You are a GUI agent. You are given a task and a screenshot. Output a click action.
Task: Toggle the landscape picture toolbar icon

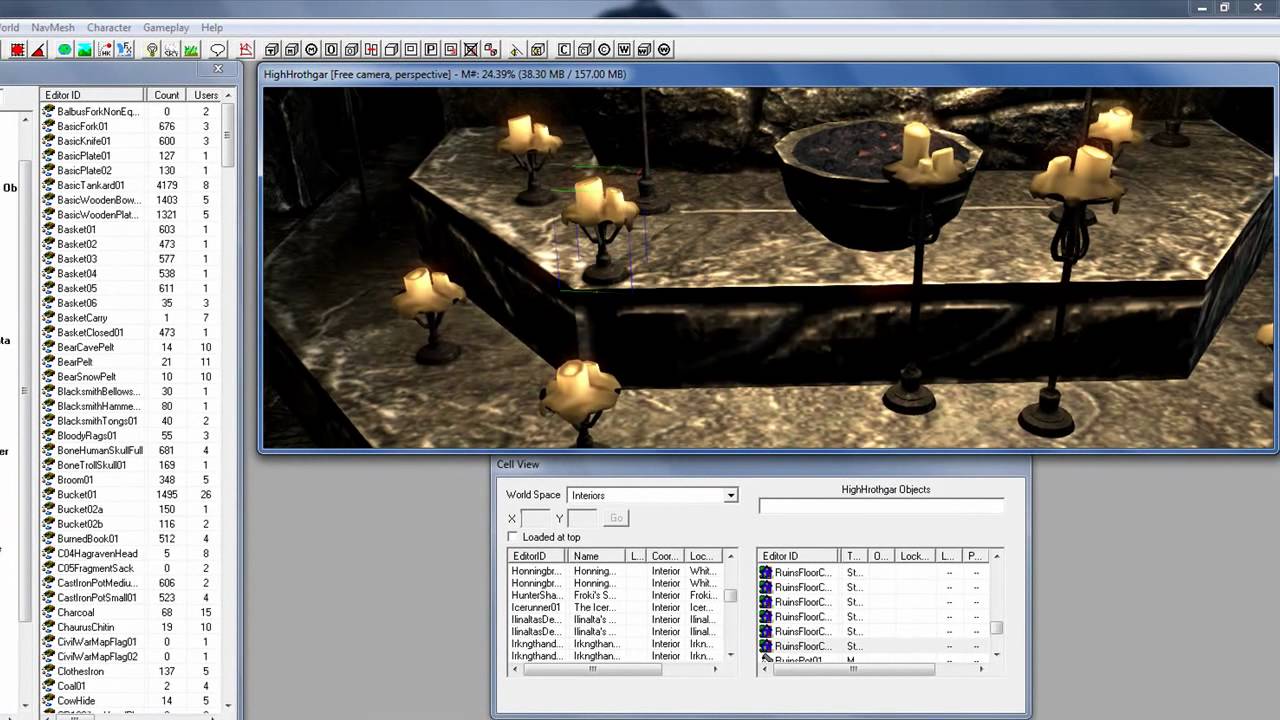[85, 49]
